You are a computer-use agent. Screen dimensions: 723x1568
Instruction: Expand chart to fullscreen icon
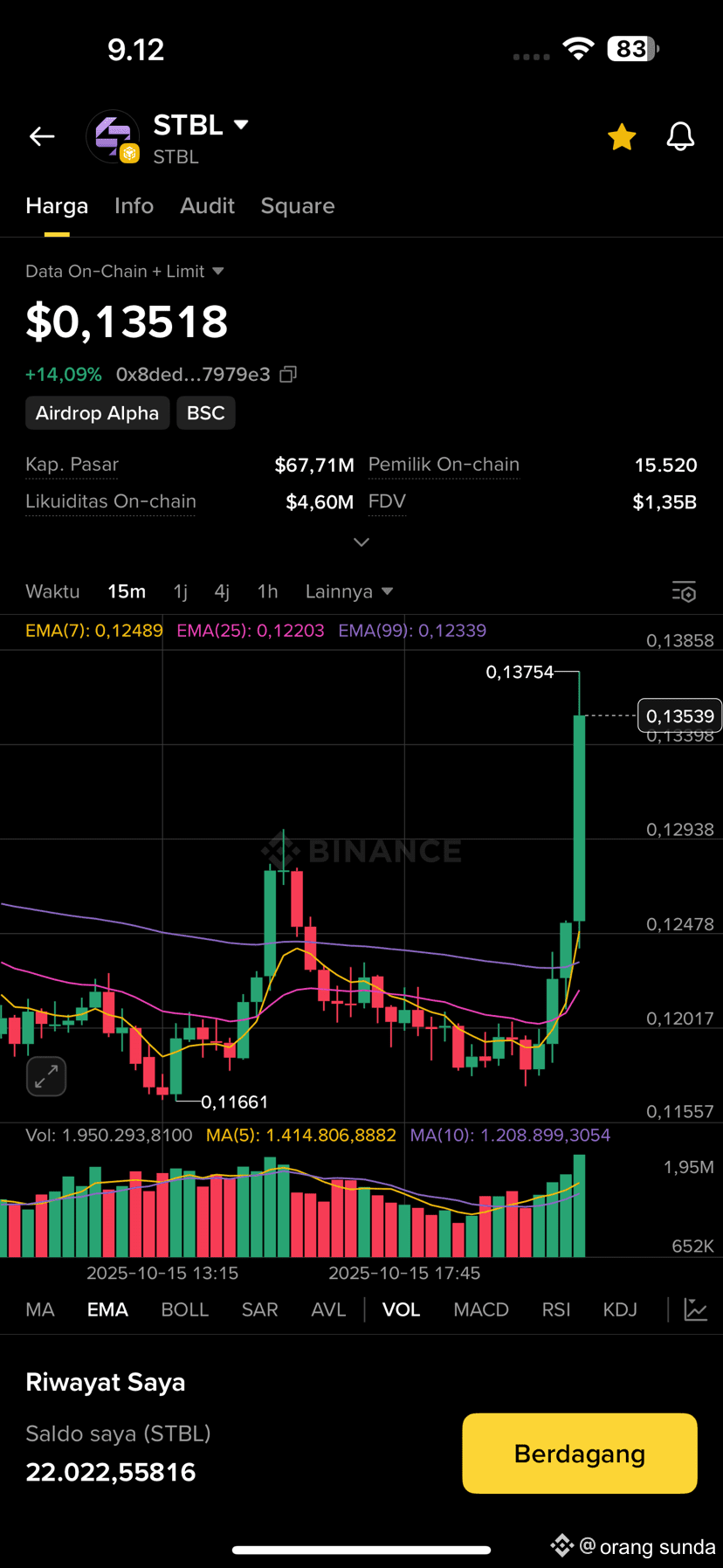pos(46,1076)
